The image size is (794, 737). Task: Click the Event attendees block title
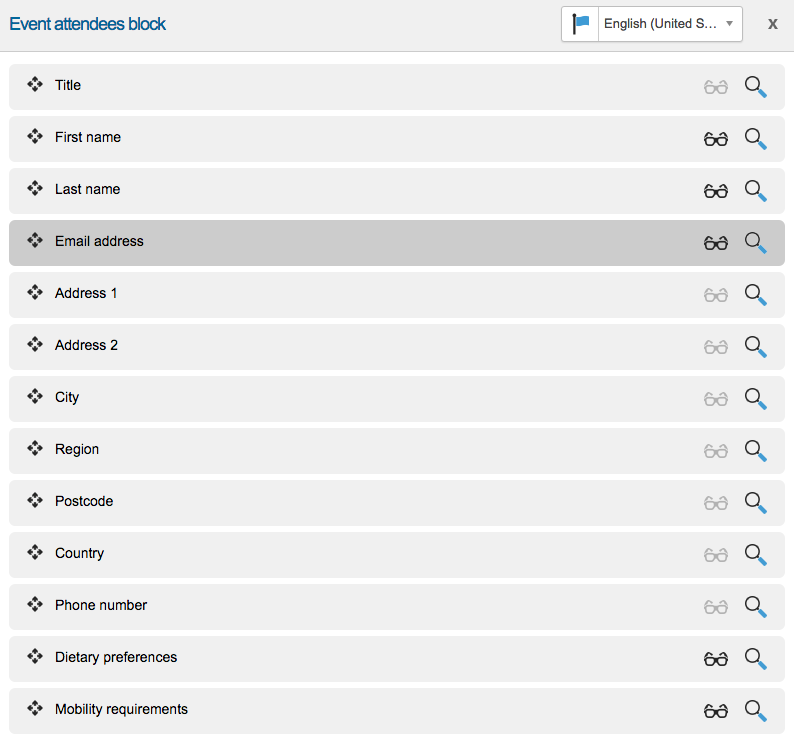pyautogui.click(x=88, y=24)
